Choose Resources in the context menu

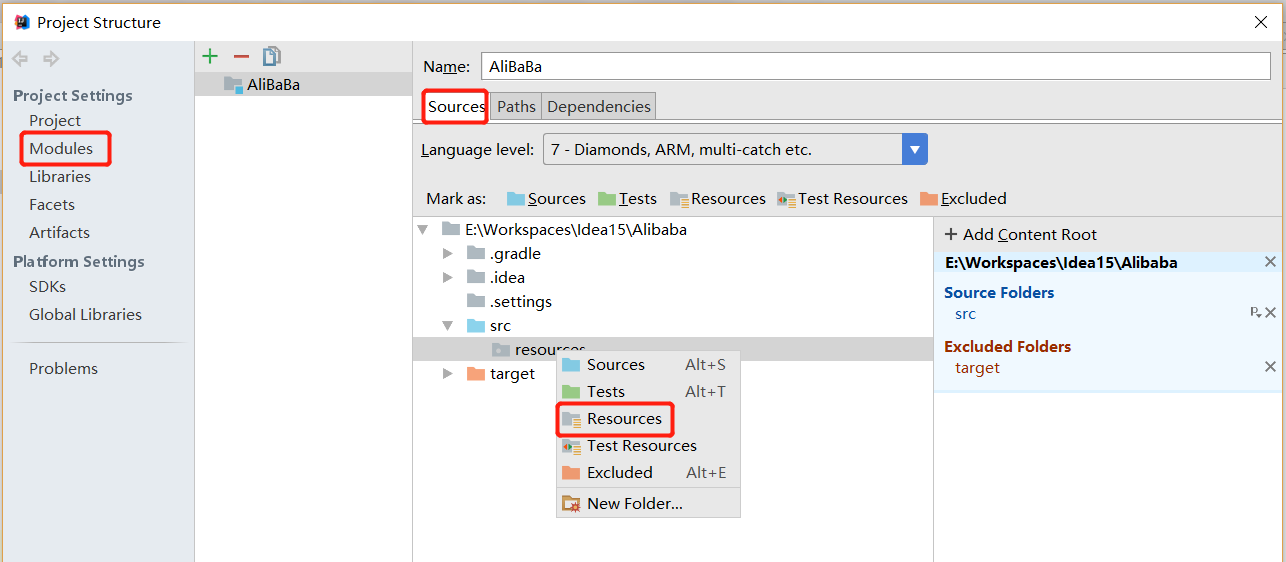[648, 418]
